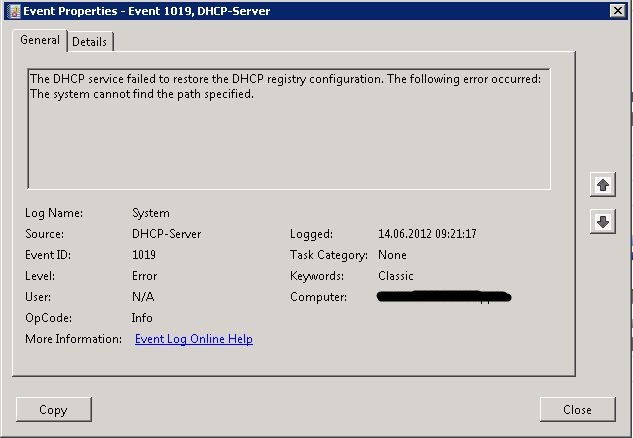Select the General tab
Screen dimensions: 633x438
pyautogui.click(x=40, y=40)
